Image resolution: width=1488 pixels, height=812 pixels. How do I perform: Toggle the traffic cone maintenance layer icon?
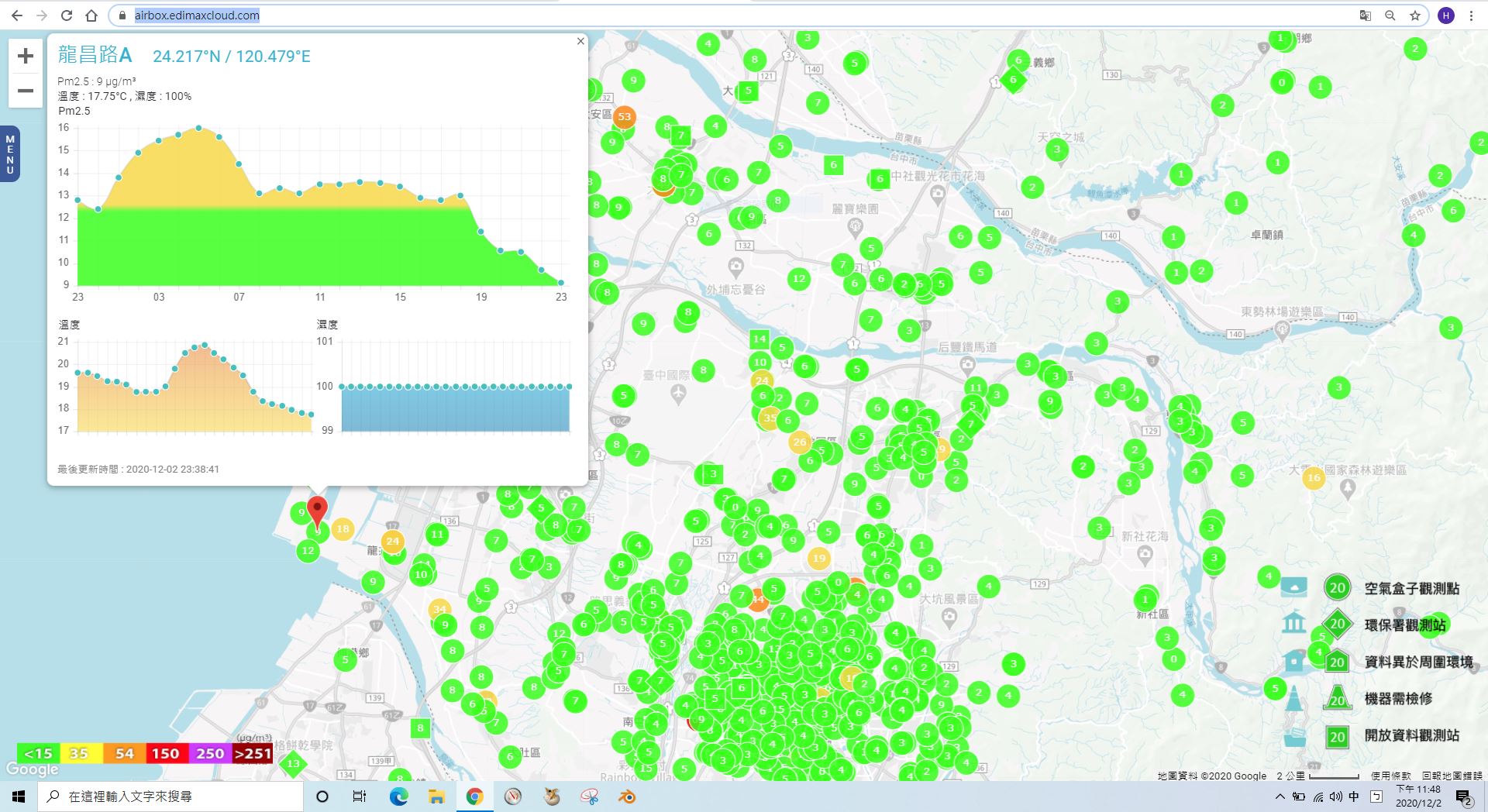click(1293, 698)
